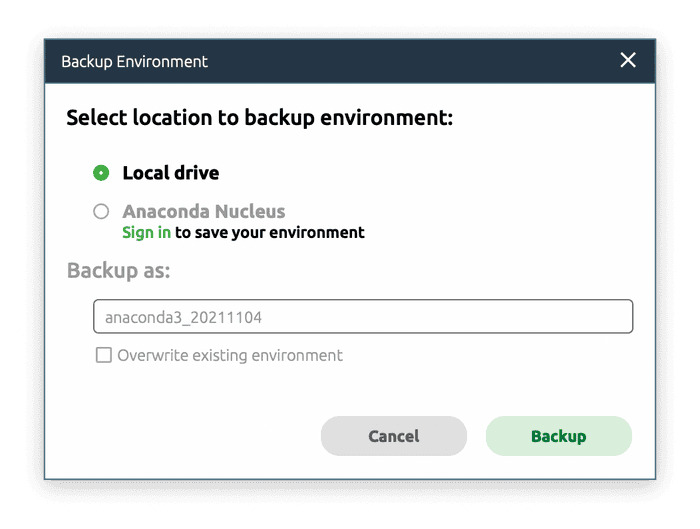The image size is (700, 529).
Task: Focus the Backup as name field
Action: (x=363, y=317)
